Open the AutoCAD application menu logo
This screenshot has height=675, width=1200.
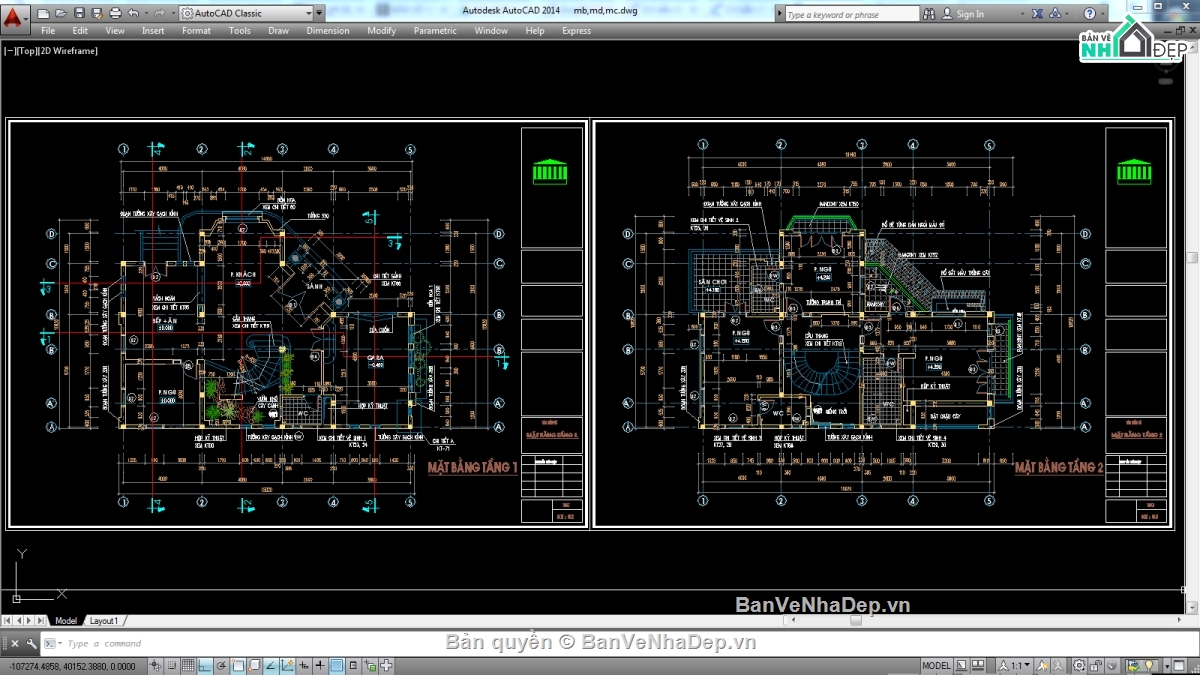[12, 14]
